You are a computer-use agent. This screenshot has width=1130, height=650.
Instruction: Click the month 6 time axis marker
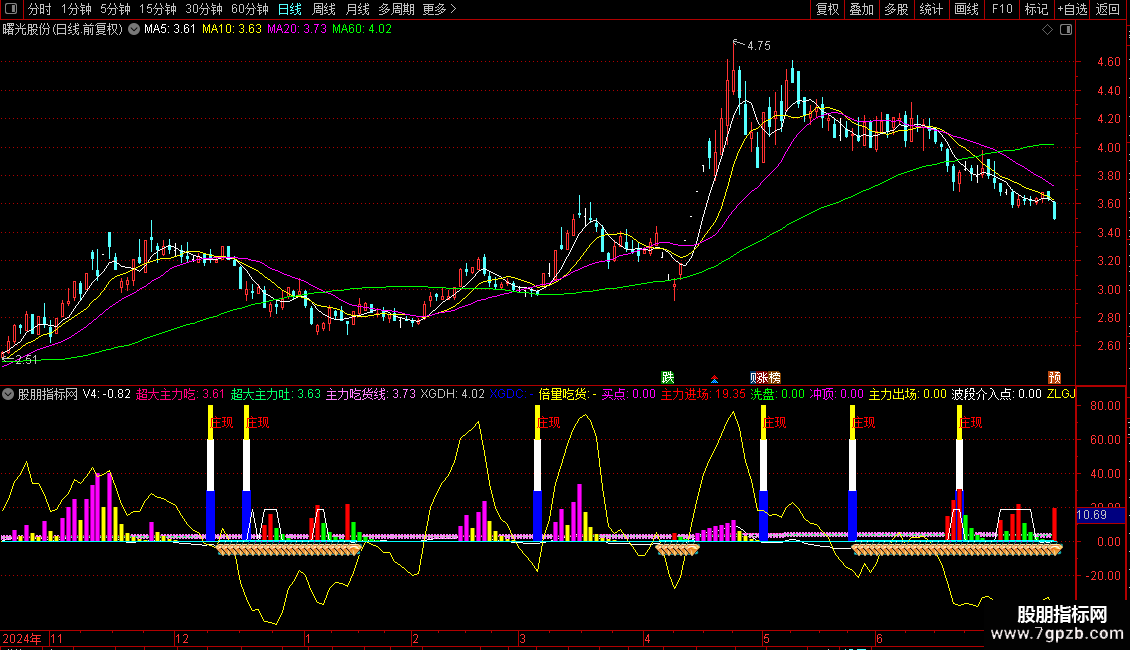pos(879,639)
